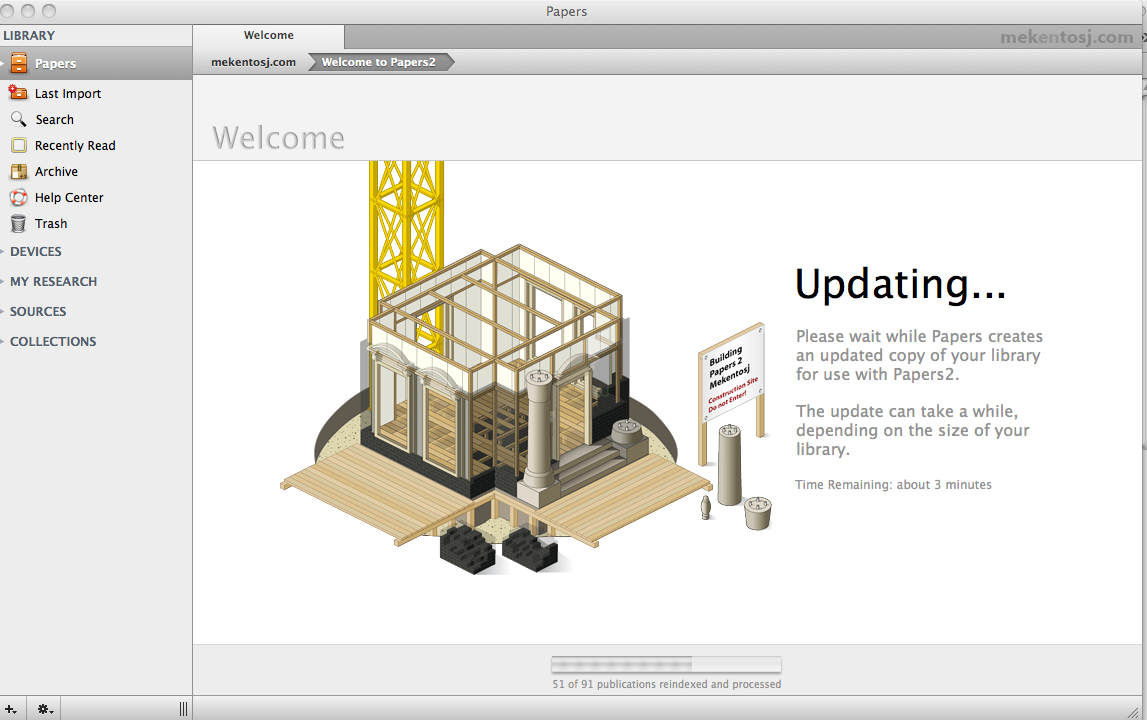Image resolution: width=1147 pixels, height=720 pixels.
Task: Click the Search magnifying glass icon
Action: coord(18,119)
